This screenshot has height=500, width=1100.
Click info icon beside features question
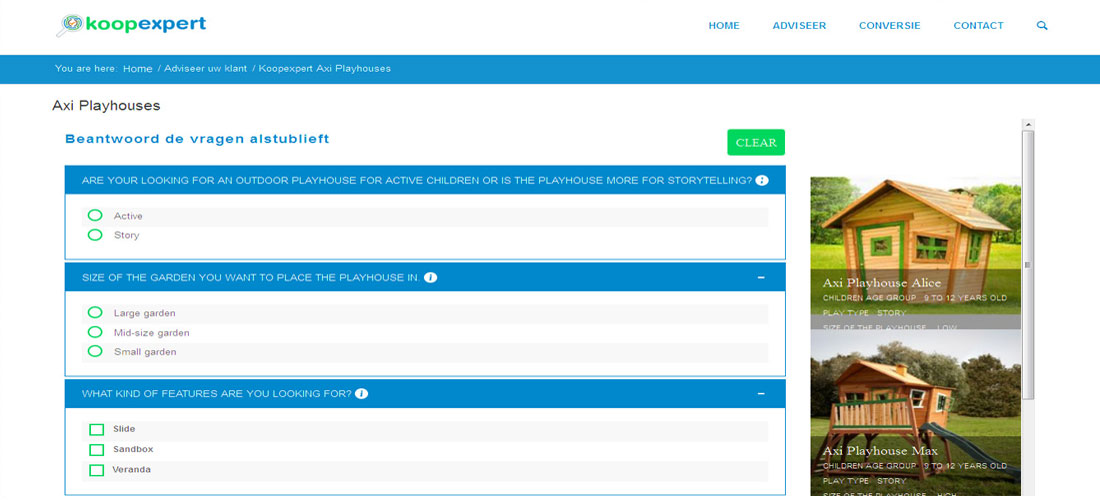(361, 393)
